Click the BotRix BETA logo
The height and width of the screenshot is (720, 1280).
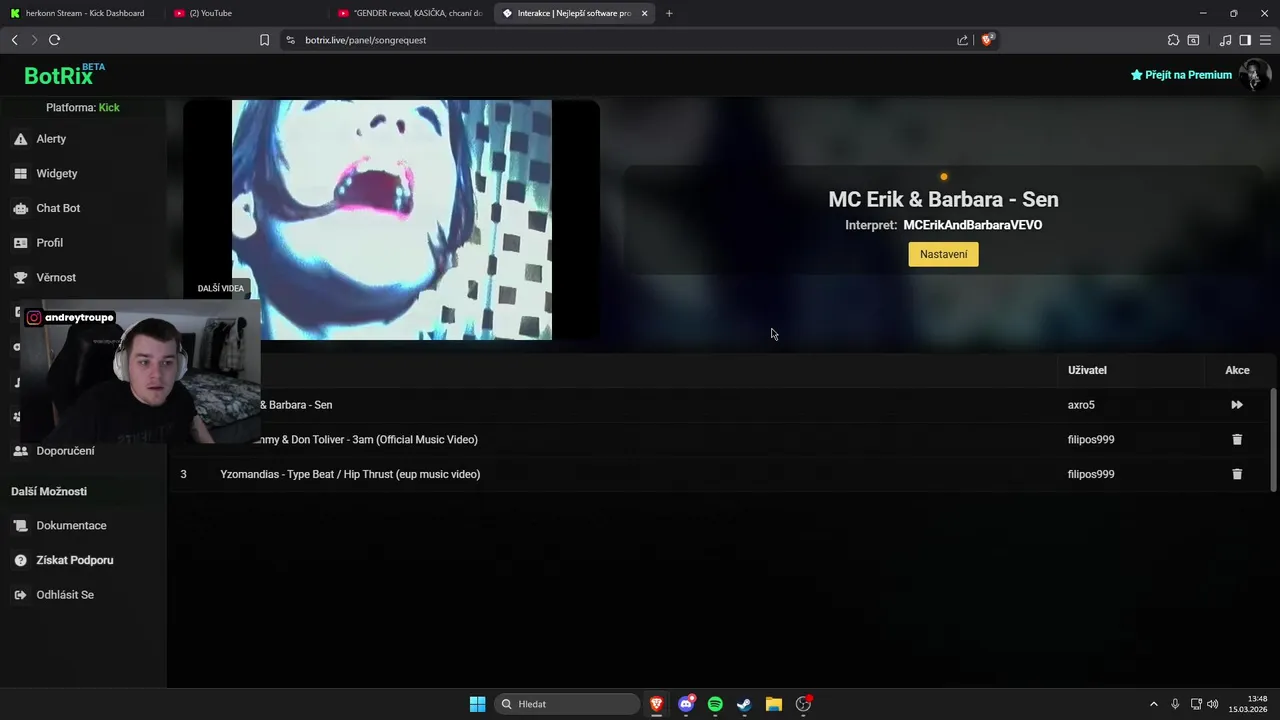64,75
